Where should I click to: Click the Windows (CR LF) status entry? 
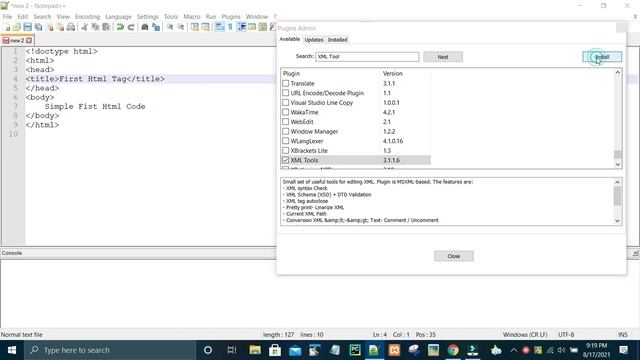[x=525, y=335]
